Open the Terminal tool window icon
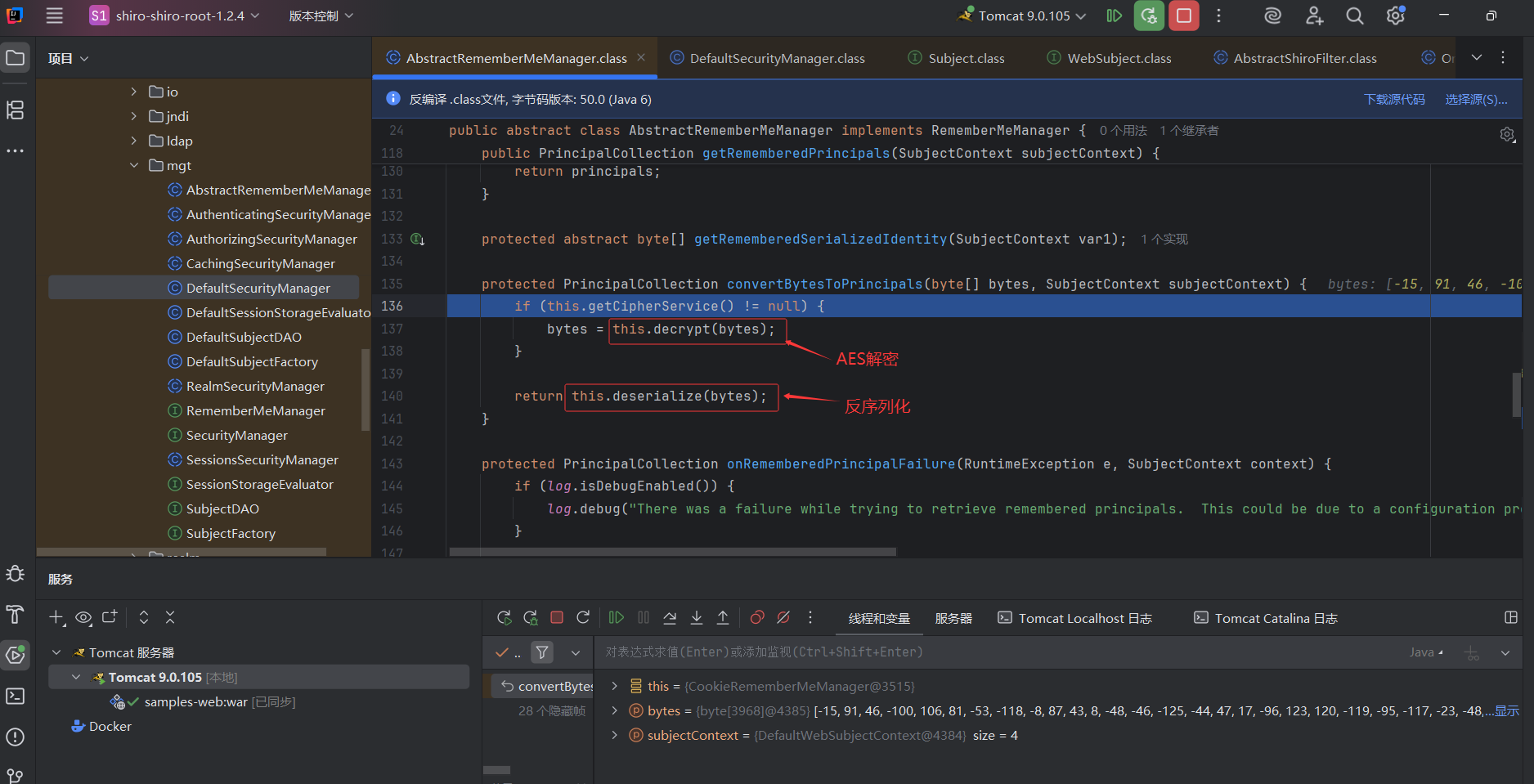The image size is (1534, 784). [x=15, y=696]
